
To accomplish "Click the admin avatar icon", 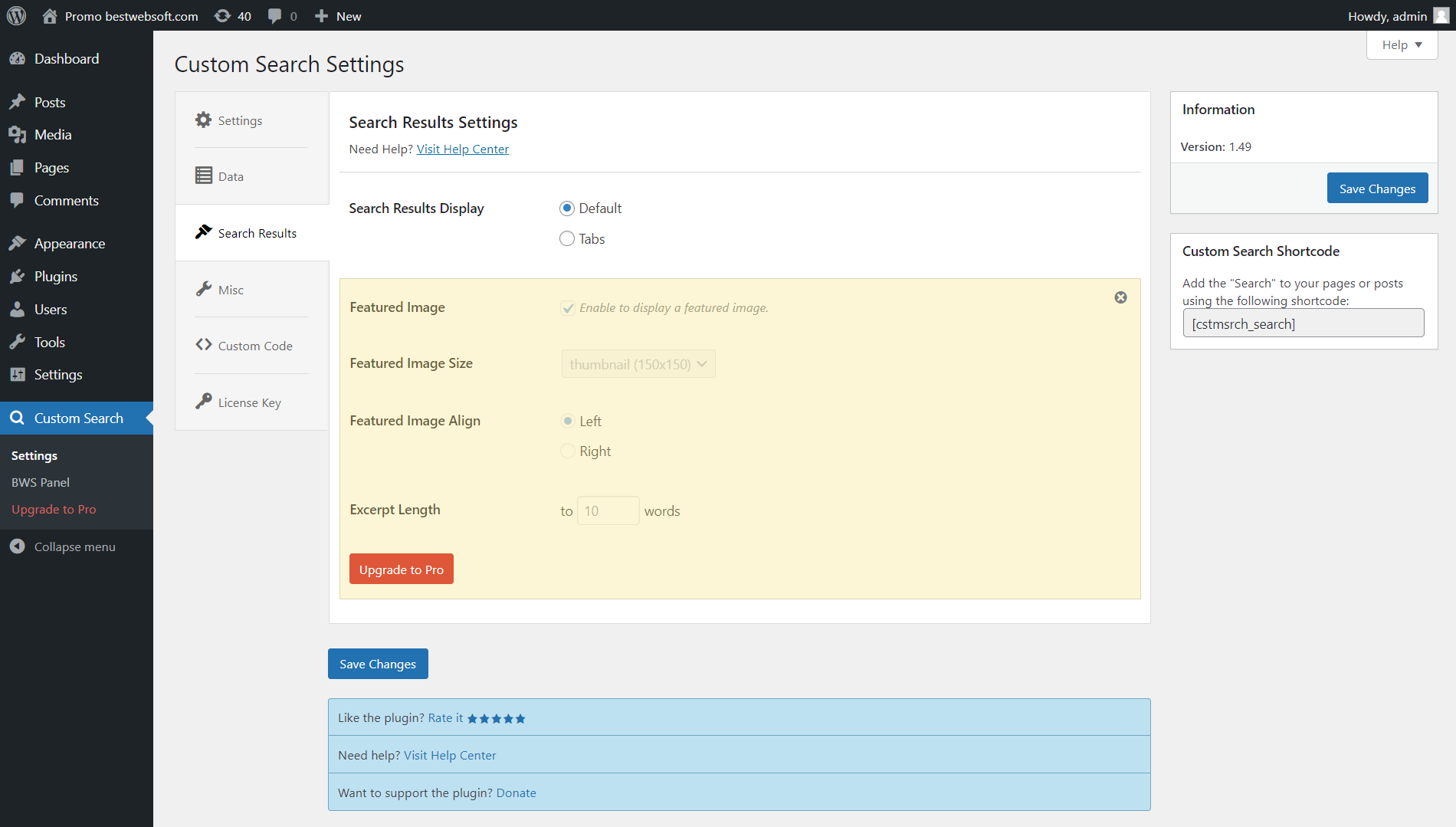I will point(1441,16).
